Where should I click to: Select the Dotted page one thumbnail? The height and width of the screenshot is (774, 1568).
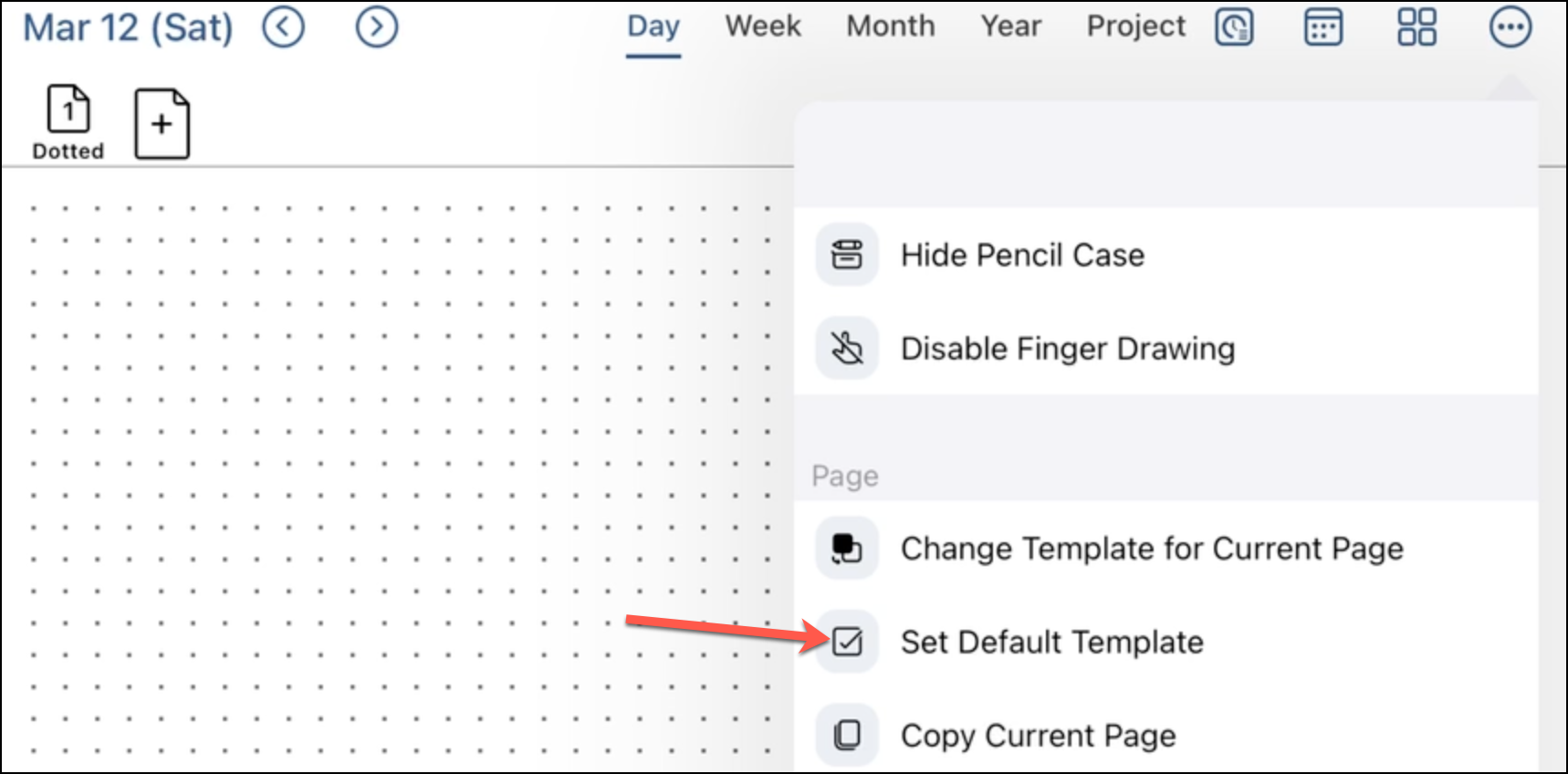(x=68, y=123)
